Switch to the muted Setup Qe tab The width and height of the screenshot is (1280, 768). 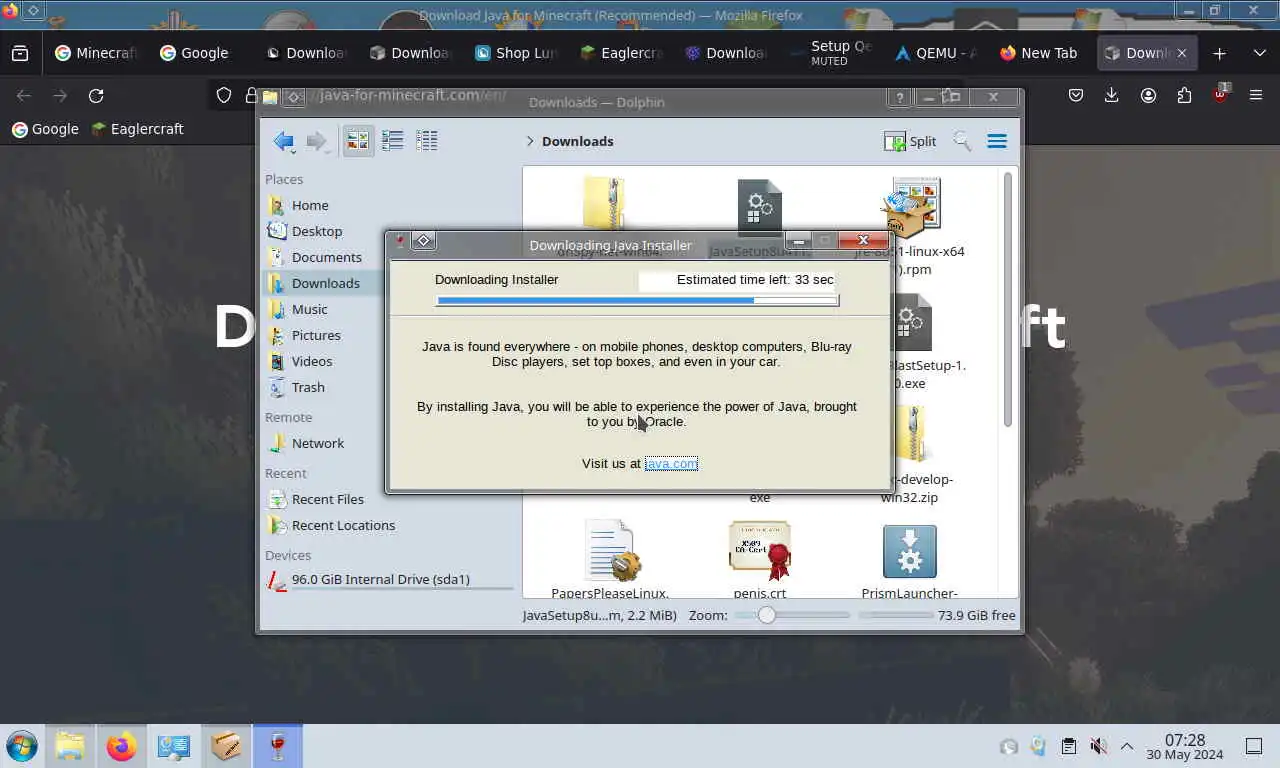[x=831, y=53]
